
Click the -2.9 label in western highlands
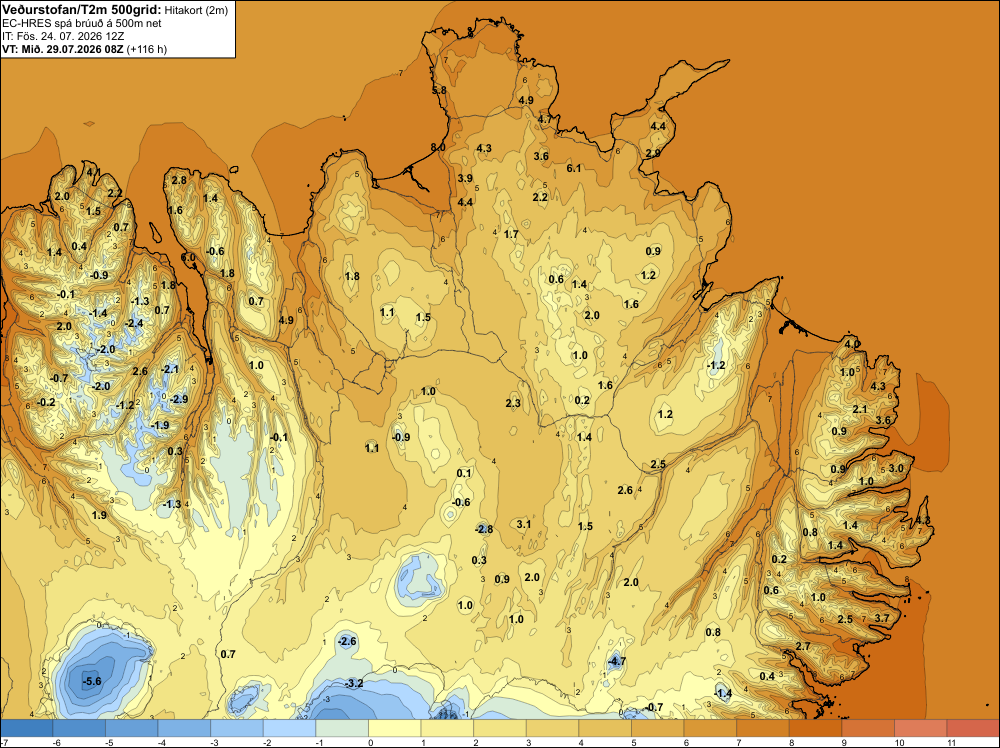click(179, 399)
